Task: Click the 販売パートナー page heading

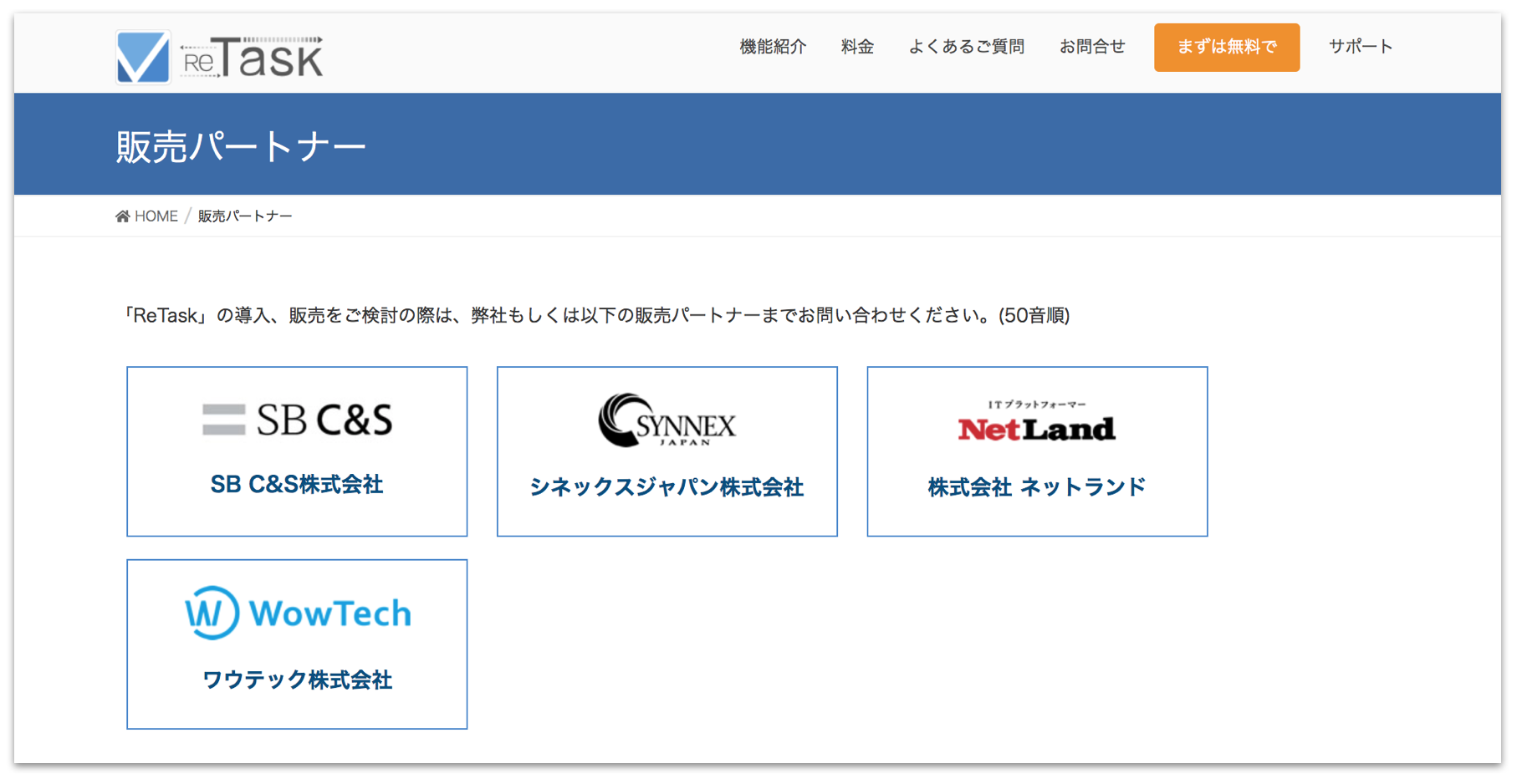Action: pyautogui.click(x=241, y=147)
